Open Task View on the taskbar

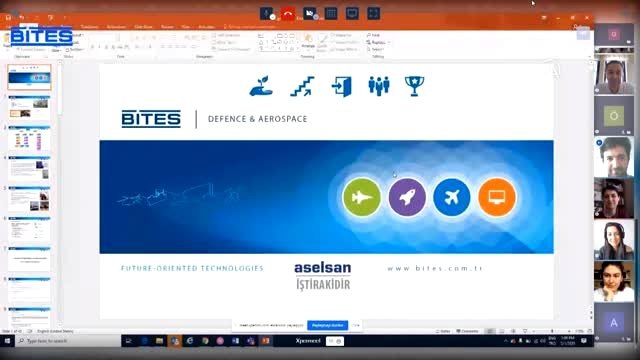pyautogui.click(x=129, y=341)
